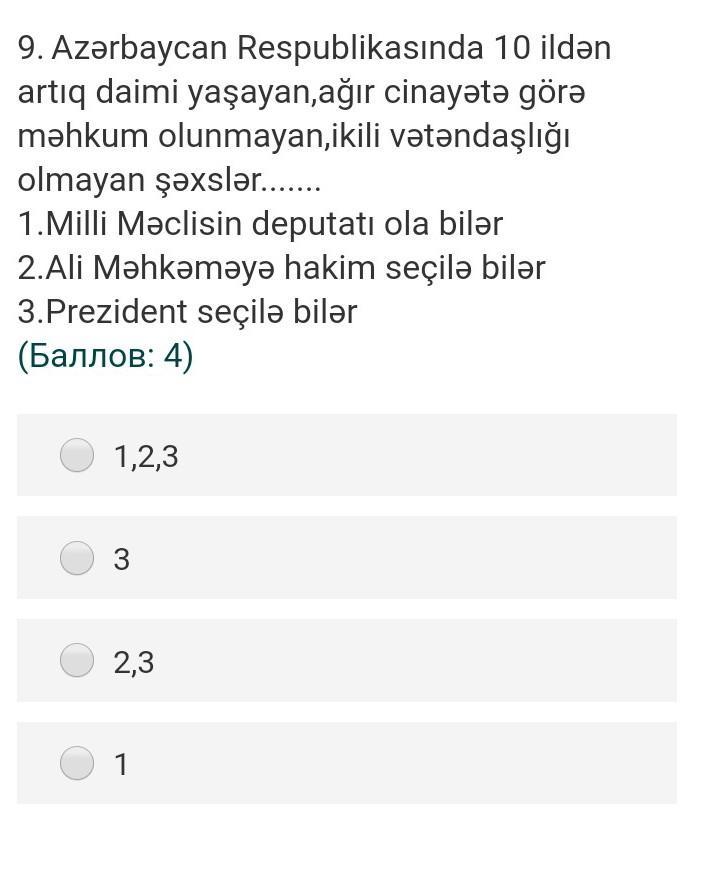The width and height of the screenshot is (707, 892).
Task: Click the "3" answer label text
Action: click(122, 559)
